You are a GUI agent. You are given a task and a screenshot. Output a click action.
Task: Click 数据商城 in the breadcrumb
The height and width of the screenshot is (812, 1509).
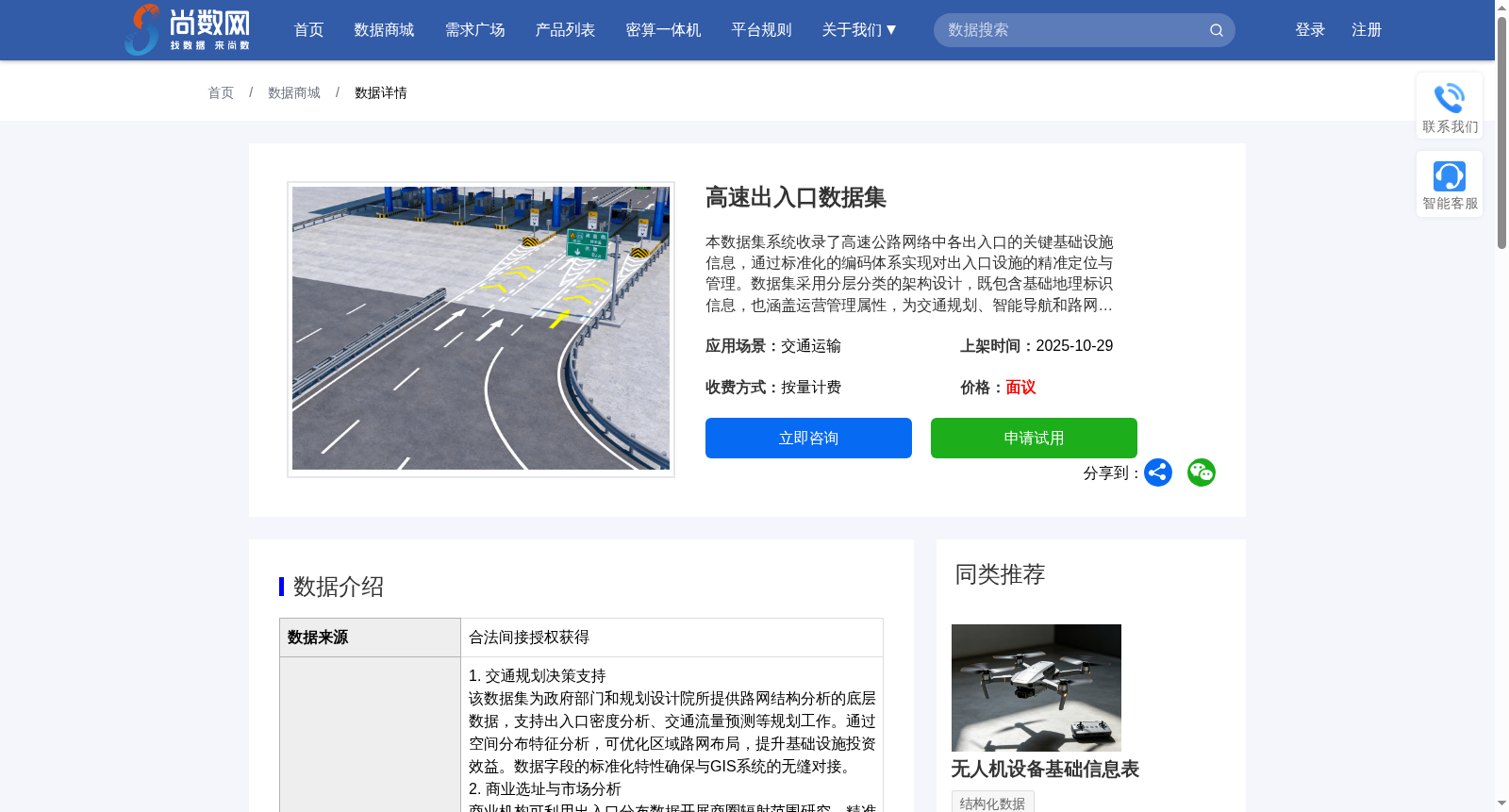(294, 92)
